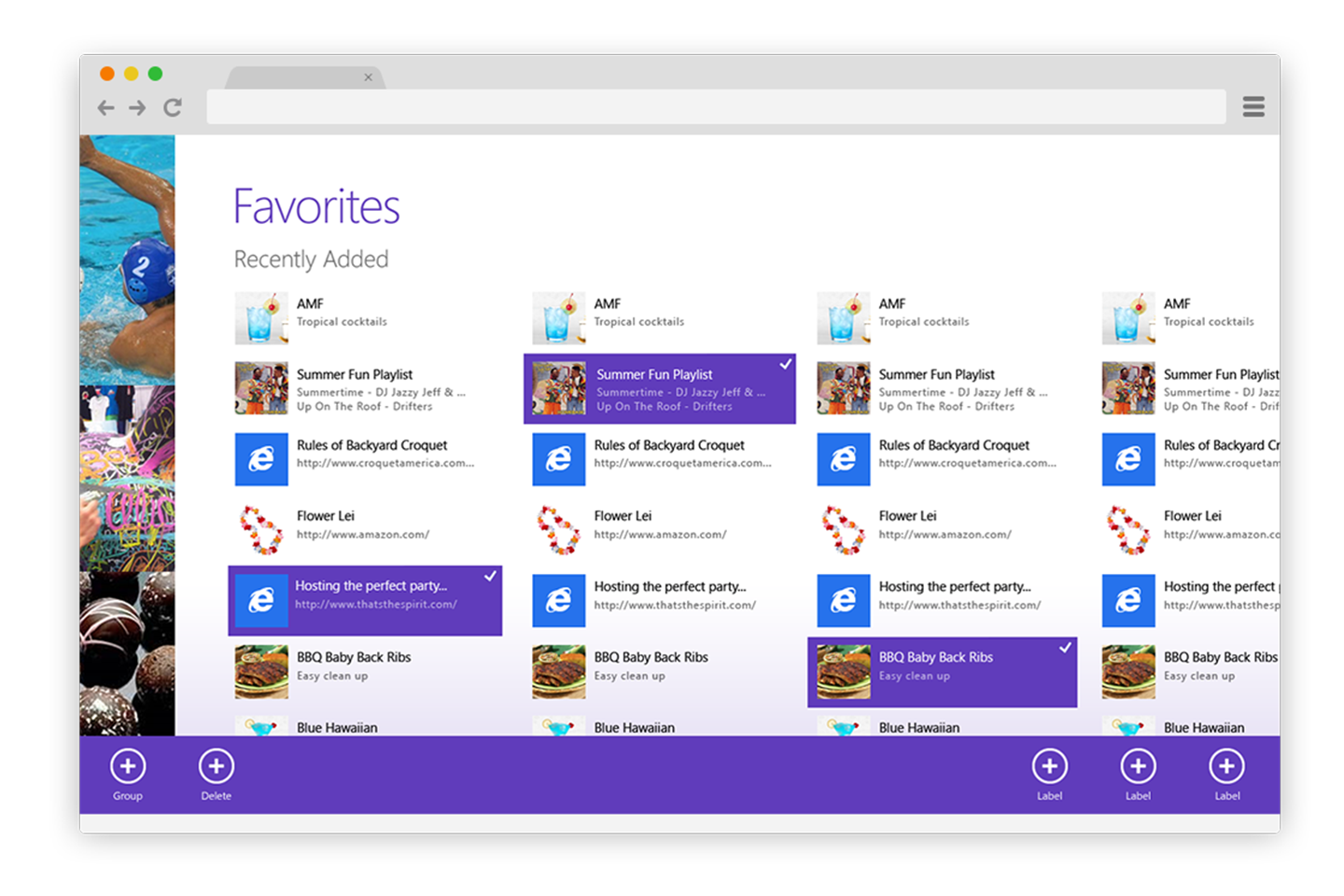
Task: Click the browser address bar
Action: [715, 107]
